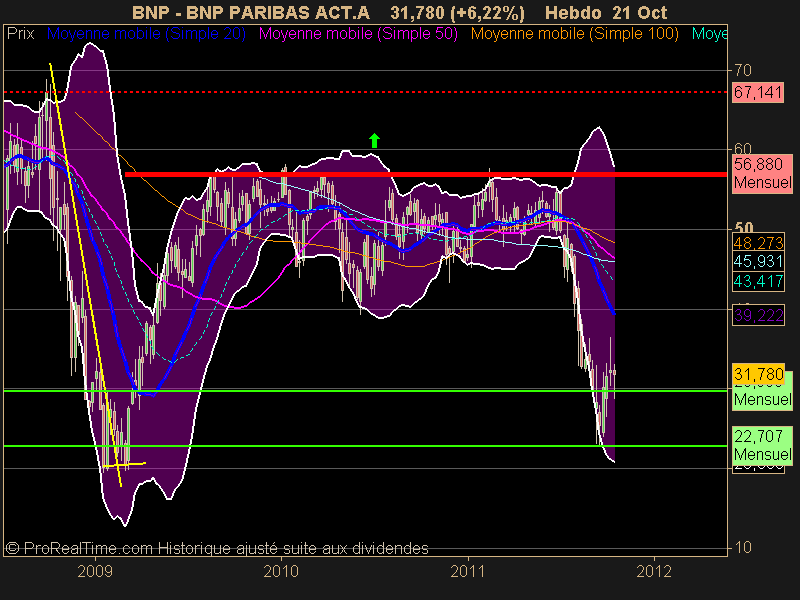This screenshot has height=600, width=800.
Task: Select the Moyenne mobile (Simple 50) legend
Action: point(358,34)
